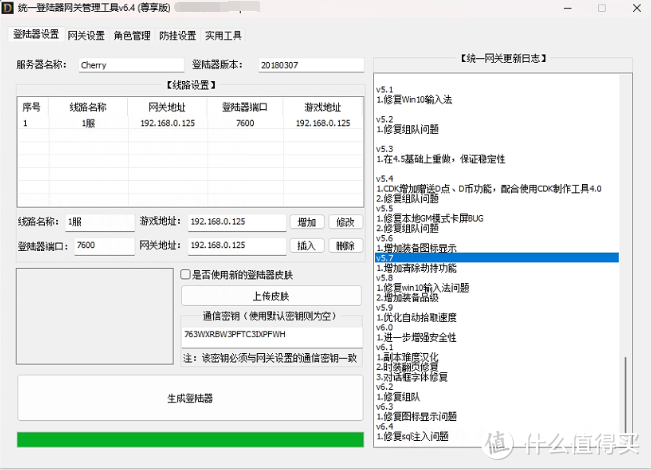Open the 角色管理 tab

(132, 36)
